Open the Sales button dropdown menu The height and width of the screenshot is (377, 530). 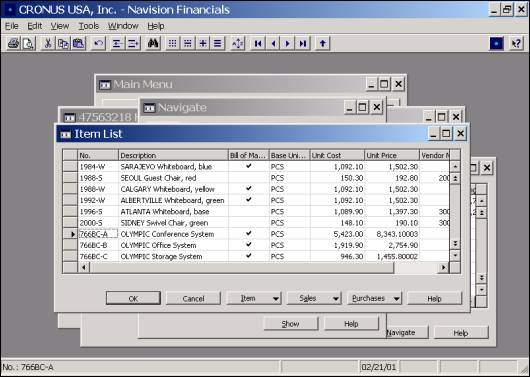314,299
